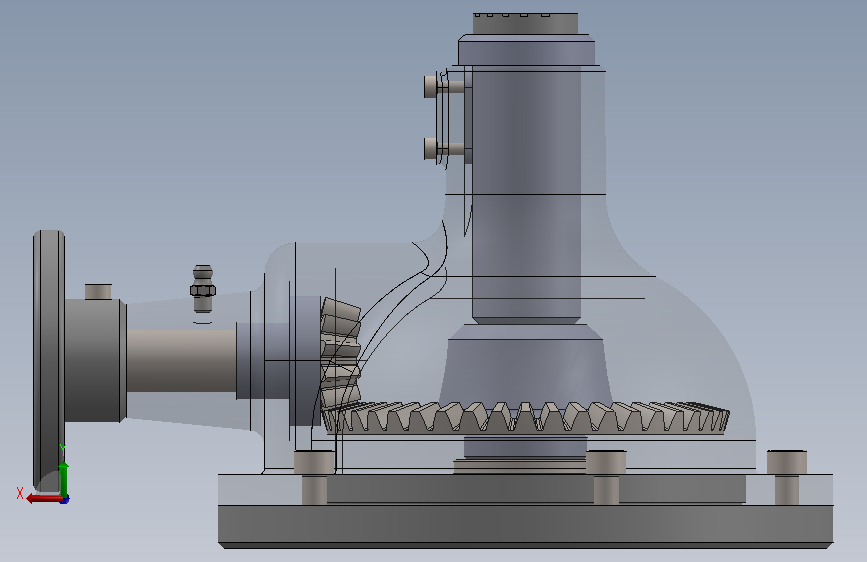The height and width of the screenshot is (562, 867).
Task: Select the lower bolt on column side
Action: tap(445, 149)
